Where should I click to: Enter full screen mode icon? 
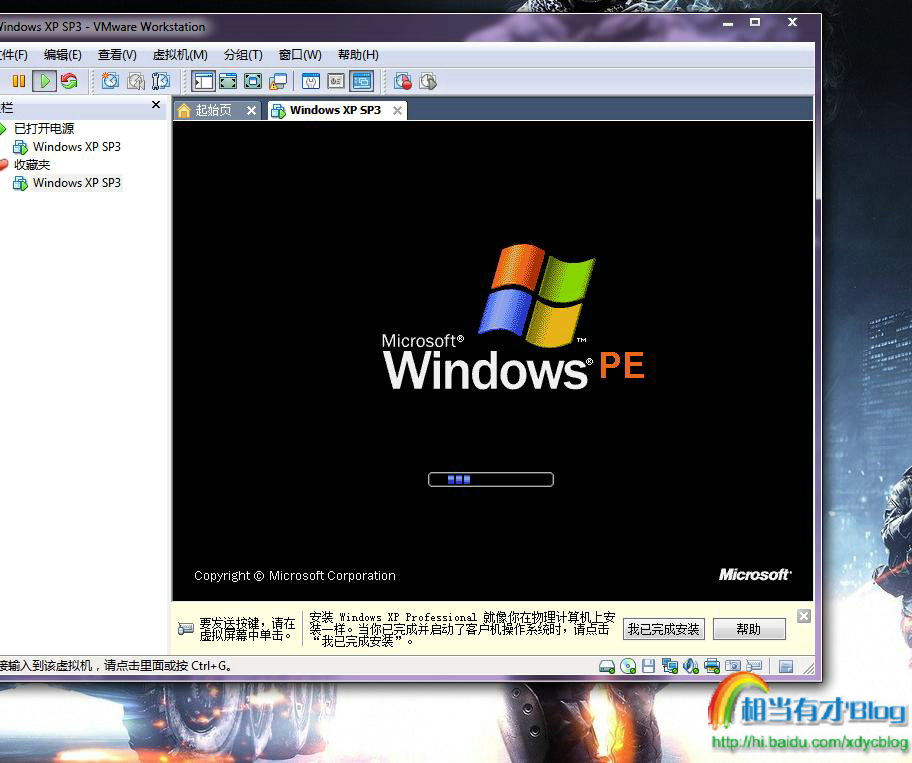253,81
